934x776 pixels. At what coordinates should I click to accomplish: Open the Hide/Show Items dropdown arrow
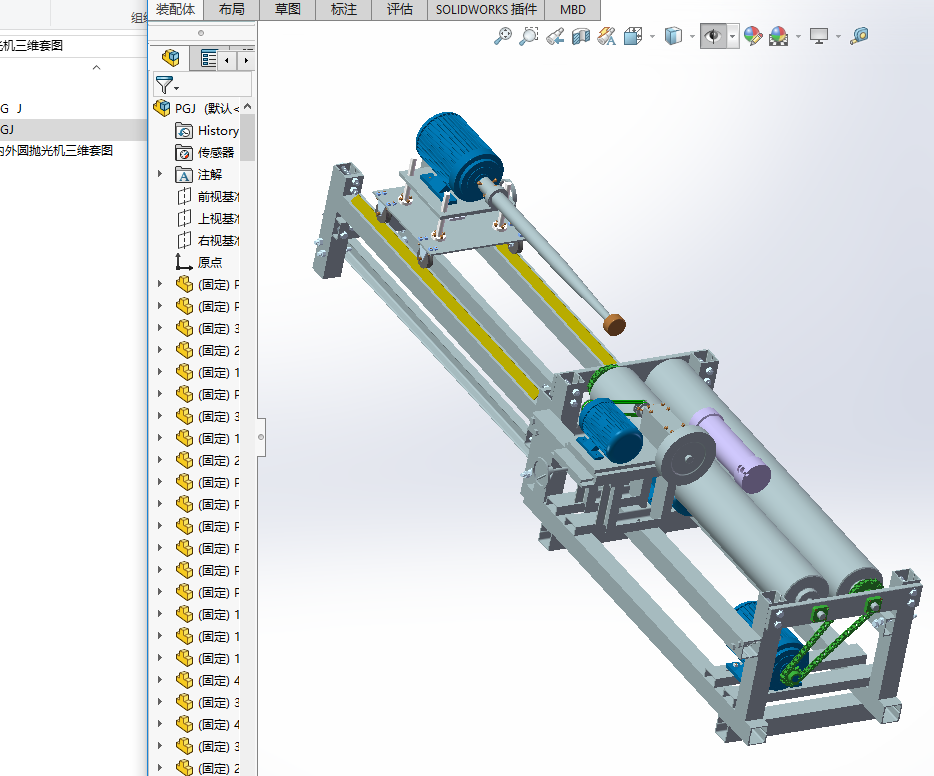click(x=733, y=37)
